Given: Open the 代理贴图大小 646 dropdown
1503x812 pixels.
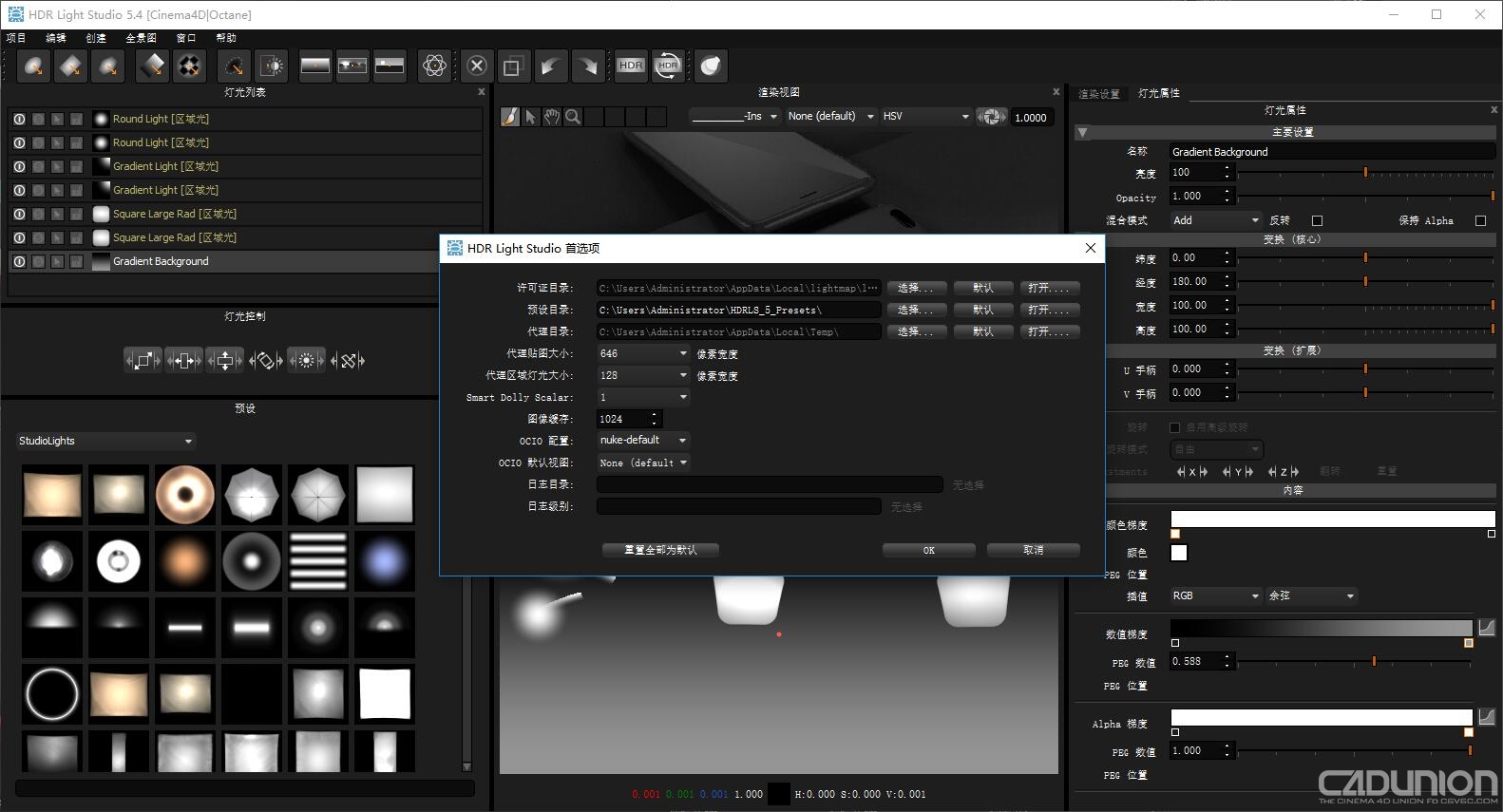Looking at the screenshot, I should pos(643,353).
